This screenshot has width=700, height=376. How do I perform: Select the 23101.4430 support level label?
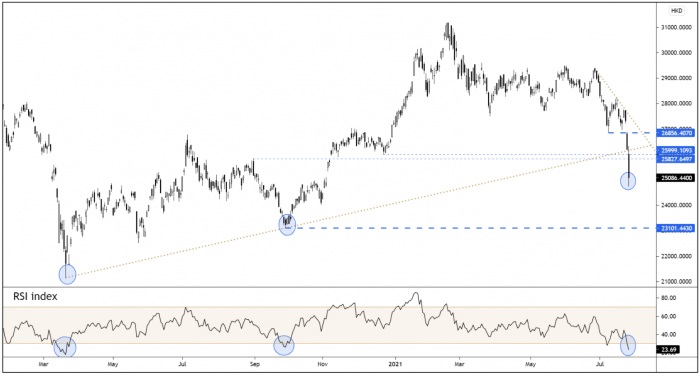click(x=675, y=228)
